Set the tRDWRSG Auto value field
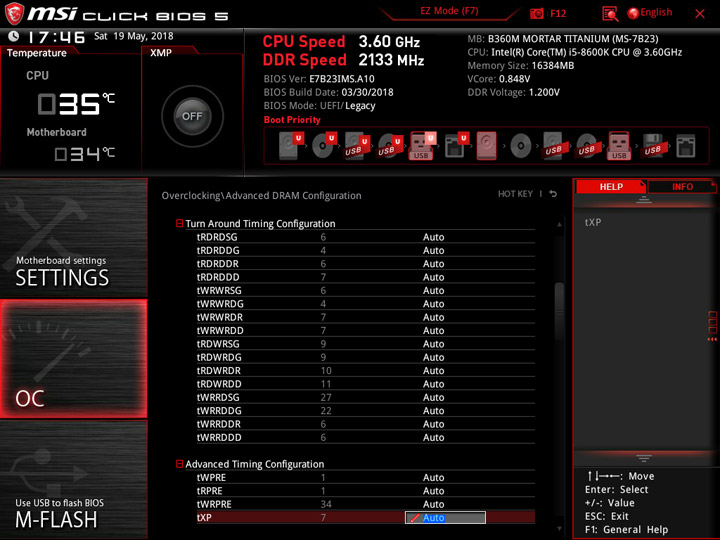The height and width of the screenshot is (540, 720). (433, 343)
